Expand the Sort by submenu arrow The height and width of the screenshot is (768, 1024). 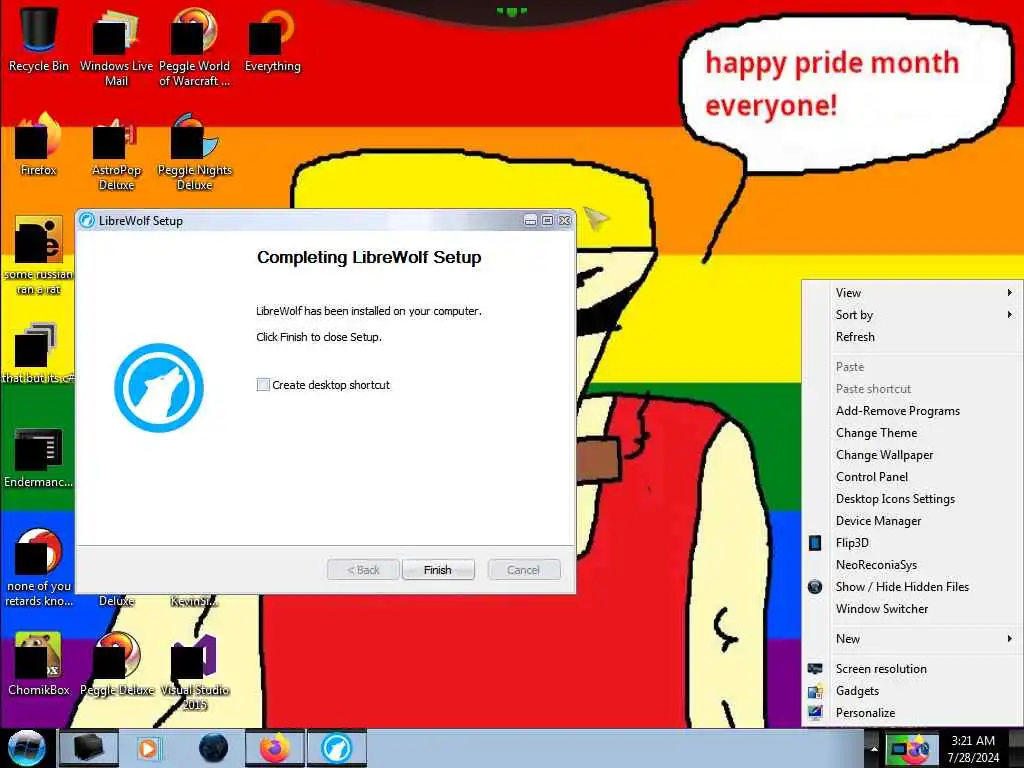(x=1010, y=315)
